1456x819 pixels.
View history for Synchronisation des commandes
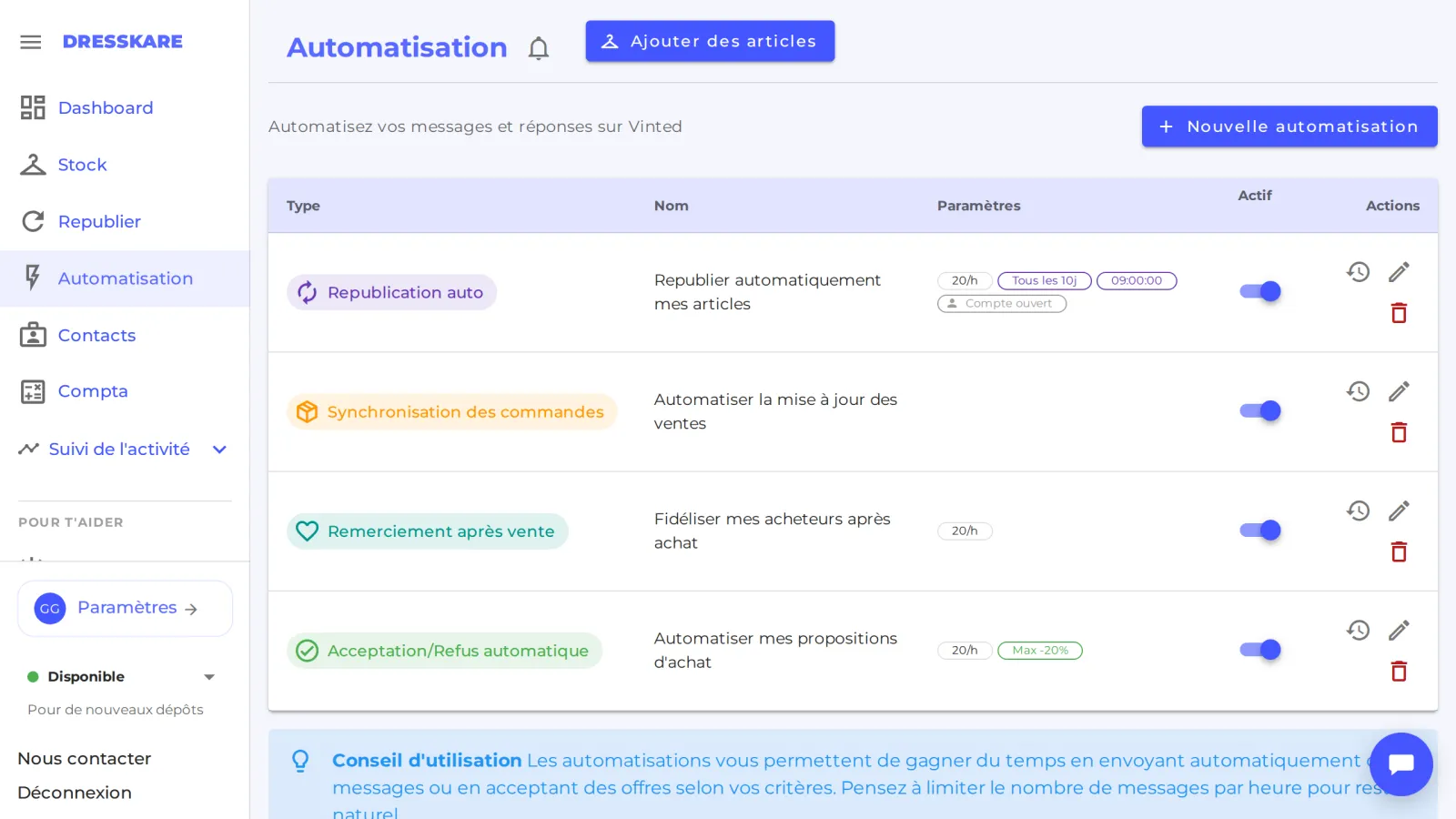point(1359,390)
